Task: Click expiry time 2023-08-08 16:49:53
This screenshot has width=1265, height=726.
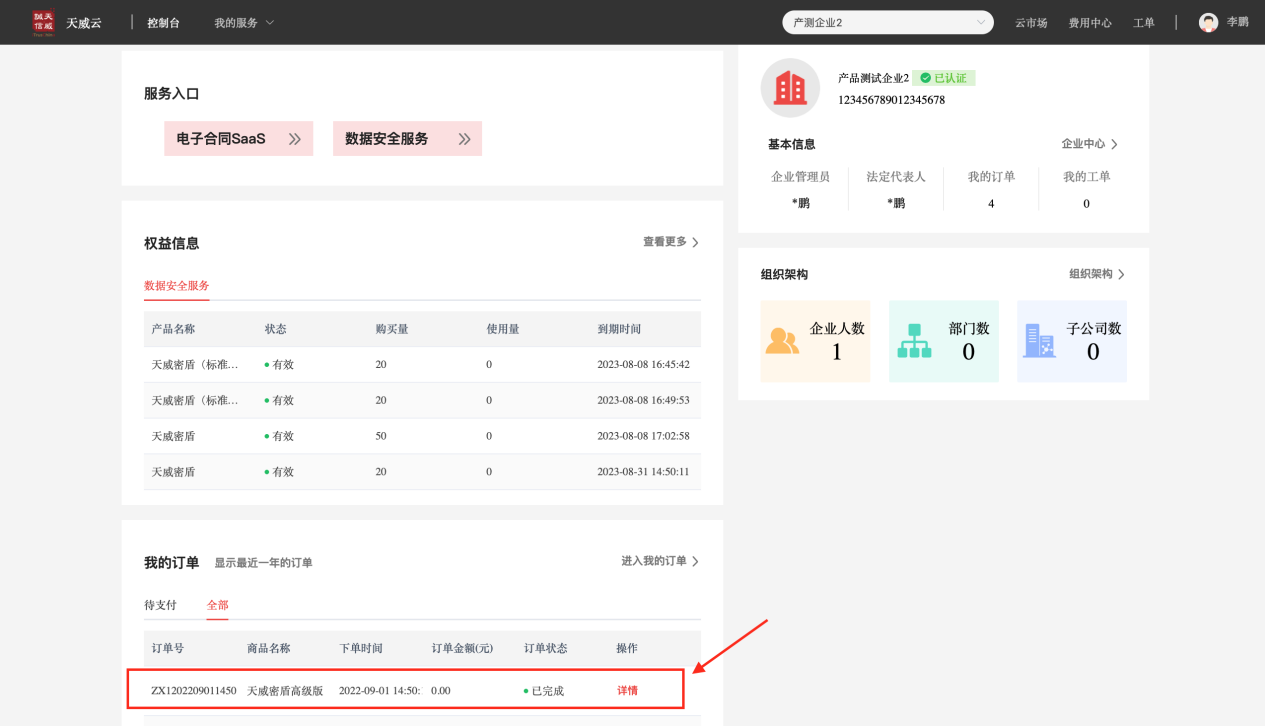Action: pyautogui.click(x=643, y=400)
